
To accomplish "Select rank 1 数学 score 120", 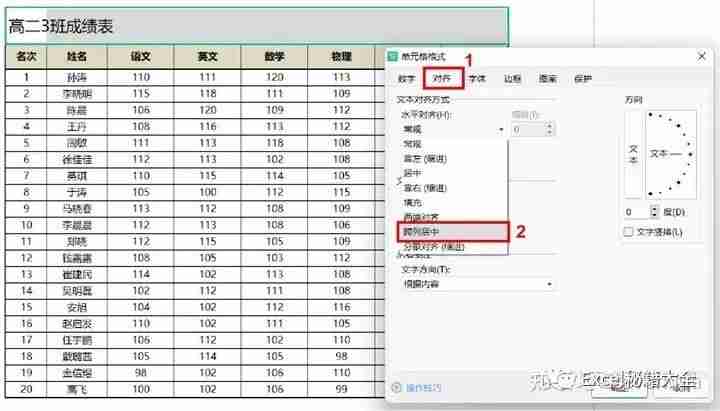I will click(274, 77).
